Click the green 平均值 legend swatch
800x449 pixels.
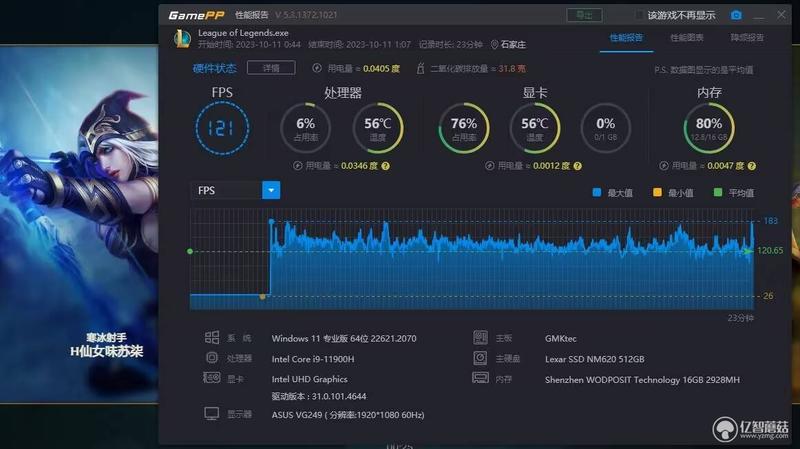click(718, 192)
